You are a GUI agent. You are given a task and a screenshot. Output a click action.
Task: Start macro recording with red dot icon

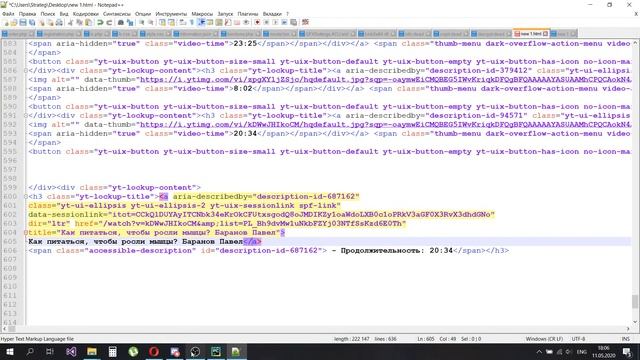pyautogui.click(x=257, y=22)
